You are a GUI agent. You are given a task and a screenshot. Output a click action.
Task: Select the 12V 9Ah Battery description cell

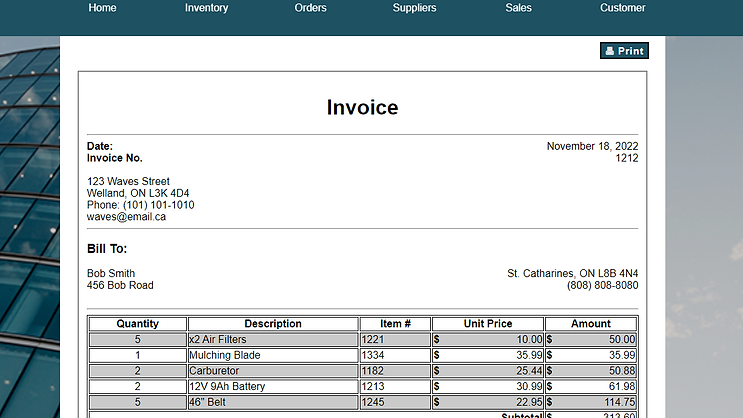(273, 386)
